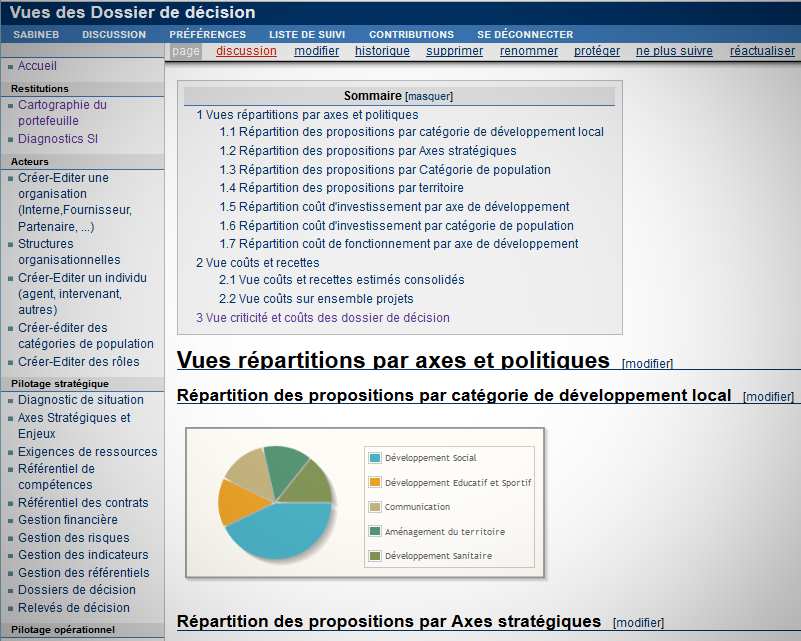Go to '1 Vues répartitions par axes et politiques'
Screen dimensions: 801x641
click(307, 115)
